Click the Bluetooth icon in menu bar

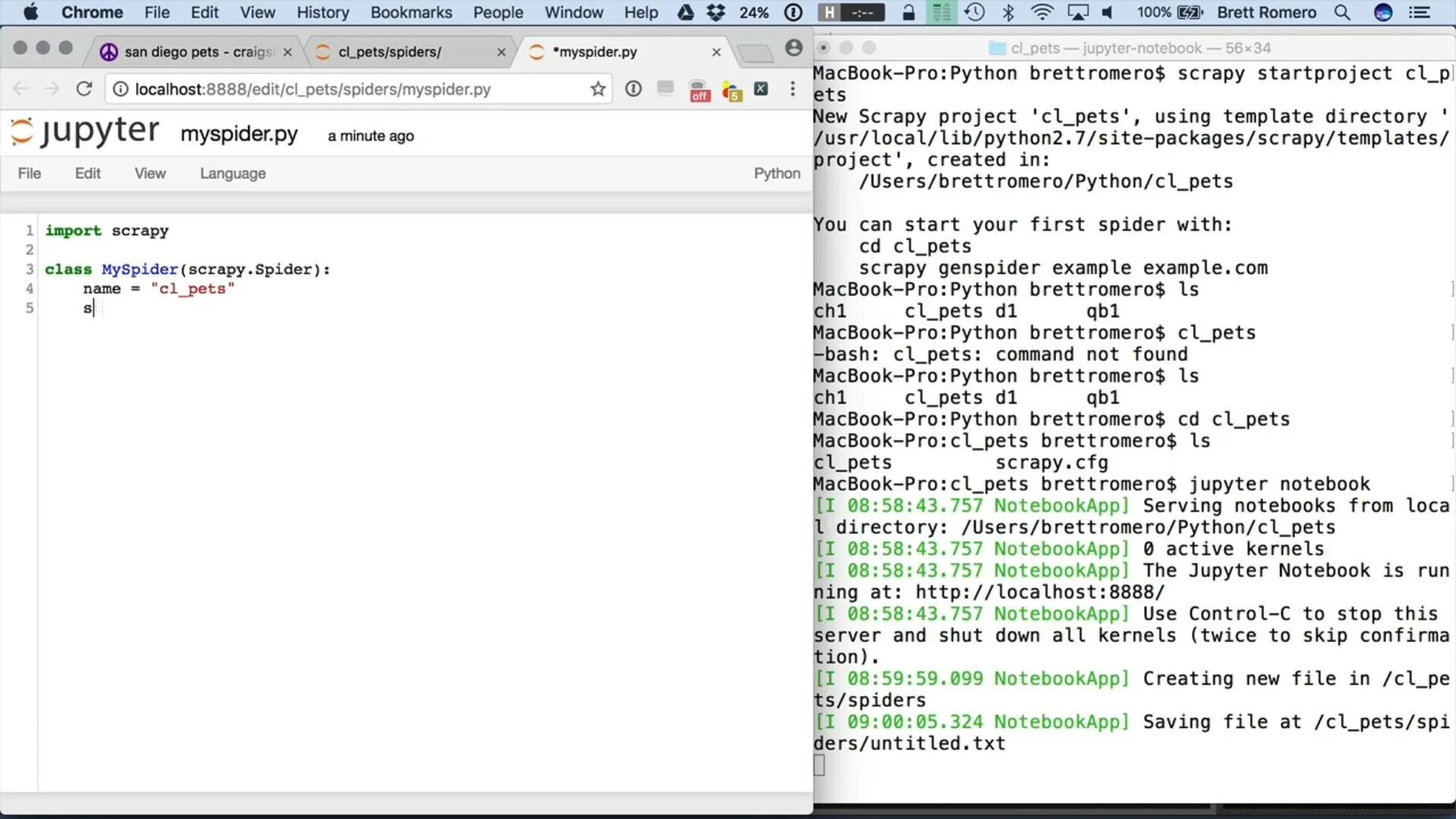coord(1007,12)
